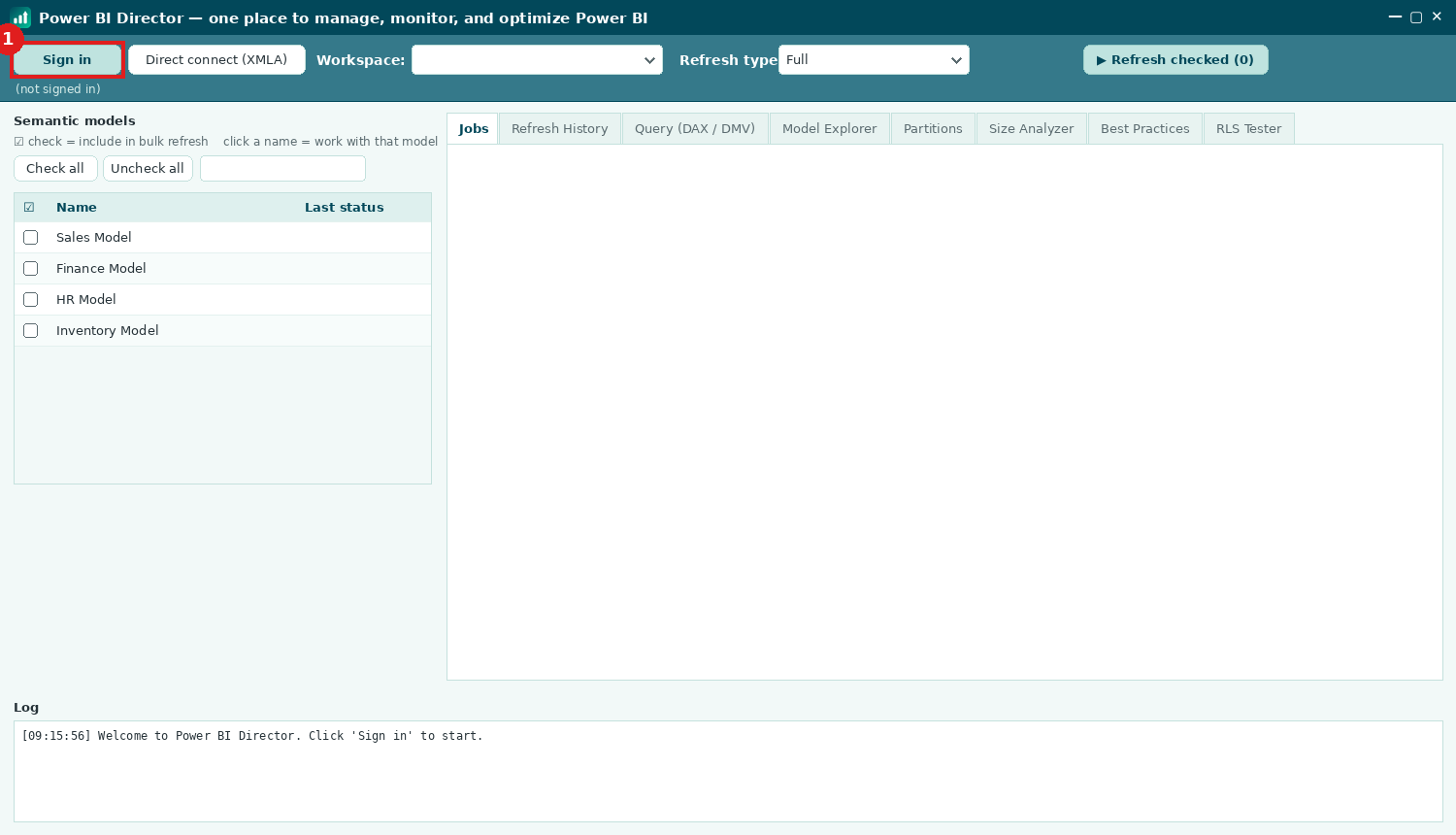The image size is (1456, 835).
Task: Focus the semantic models filter field
Action: click(x=282, y=169)
